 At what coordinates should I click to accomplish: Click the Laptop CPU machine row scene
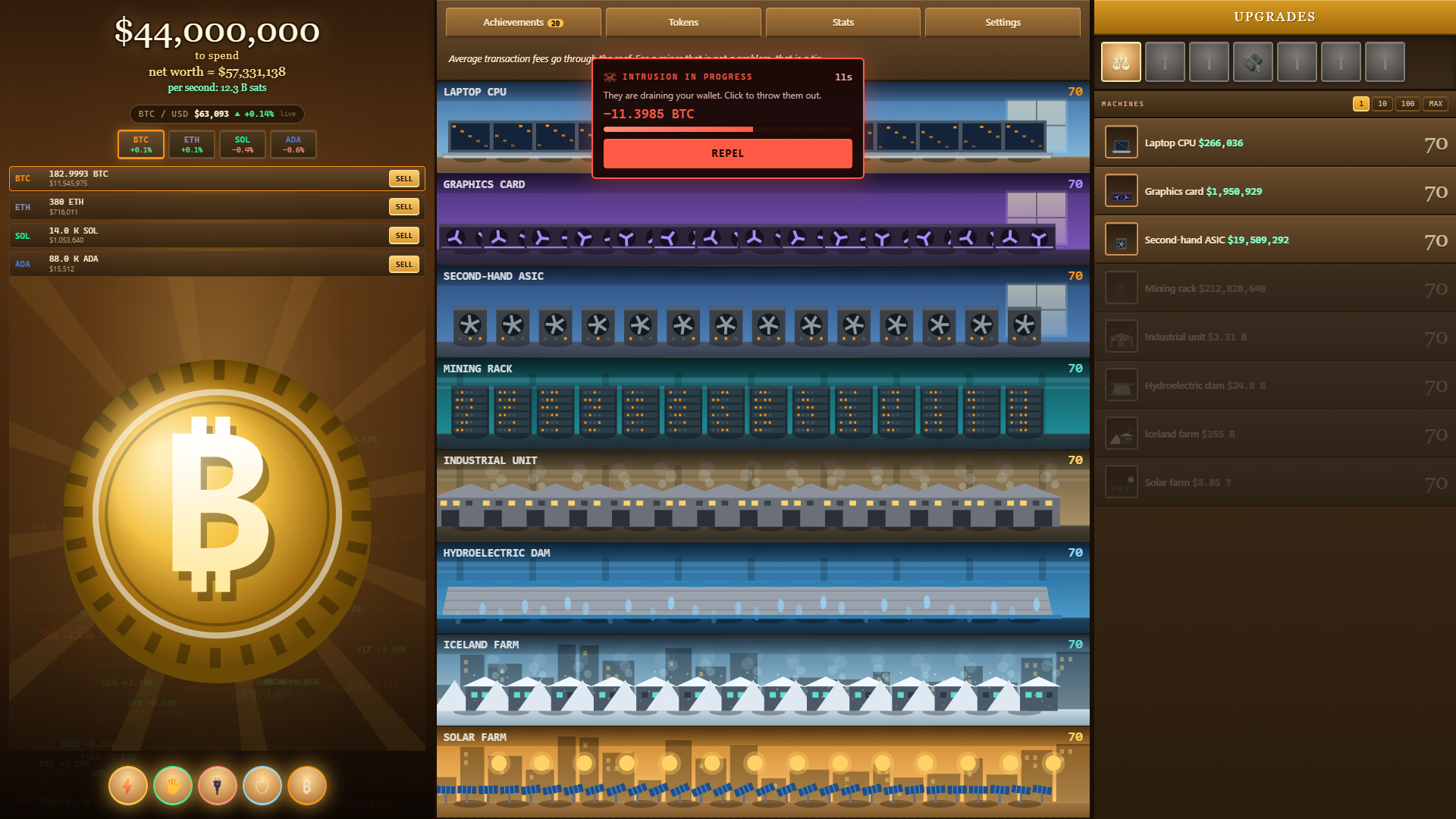tap(763, 127)
